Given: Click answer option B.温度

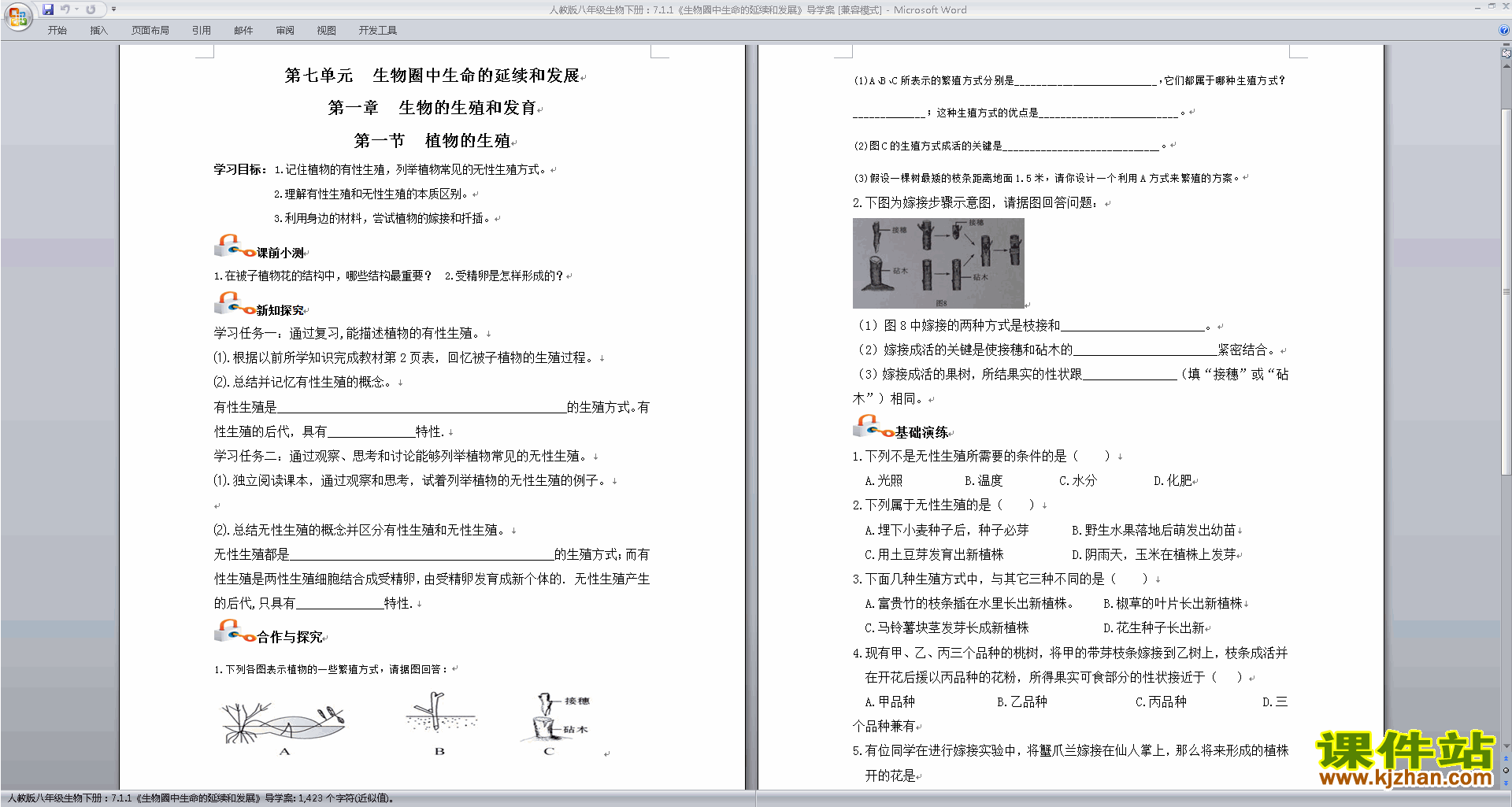Looking at the screenshot, I should pos(984,481).
